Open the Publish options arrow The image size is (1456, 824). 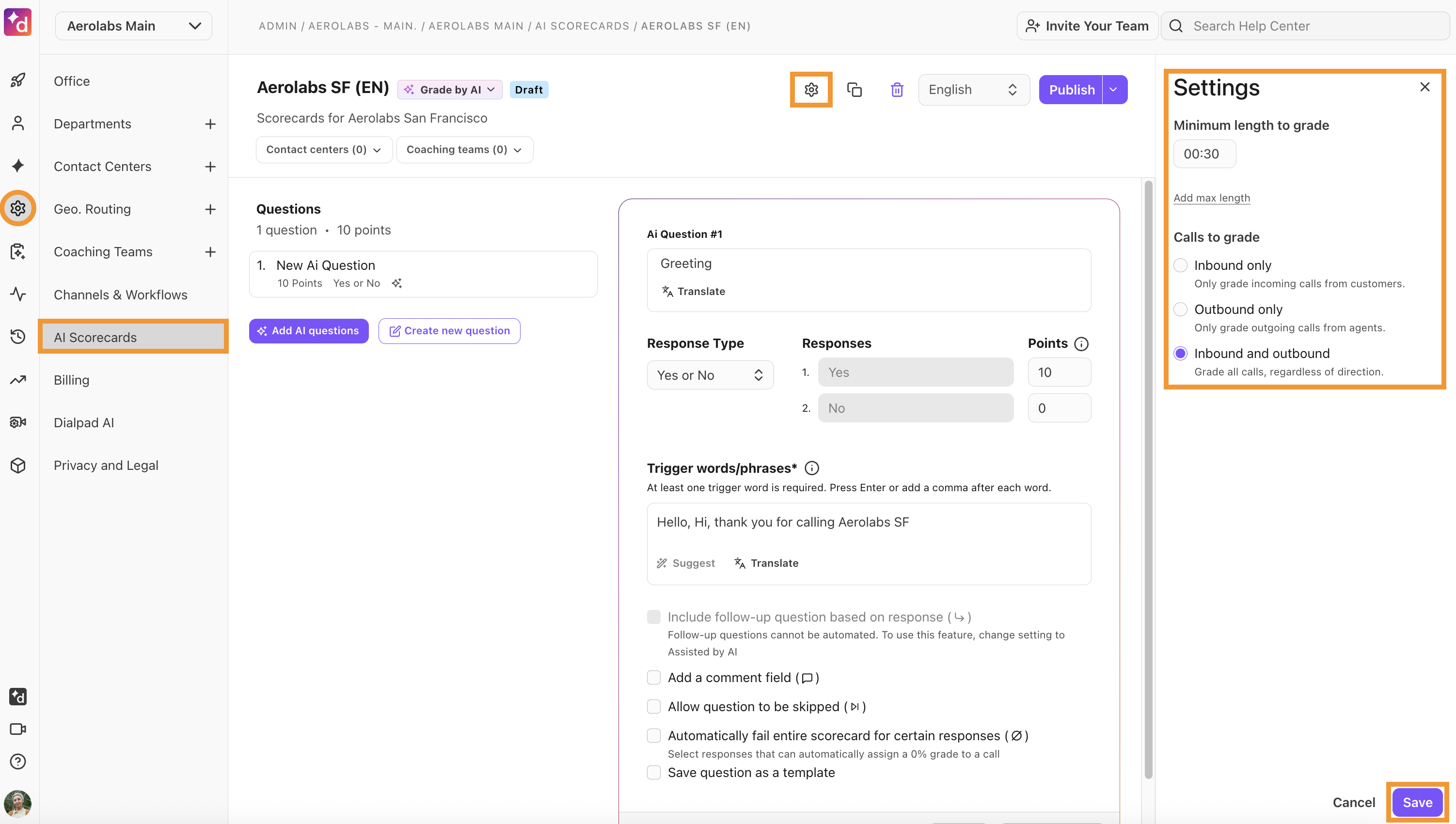point(1114,90)
